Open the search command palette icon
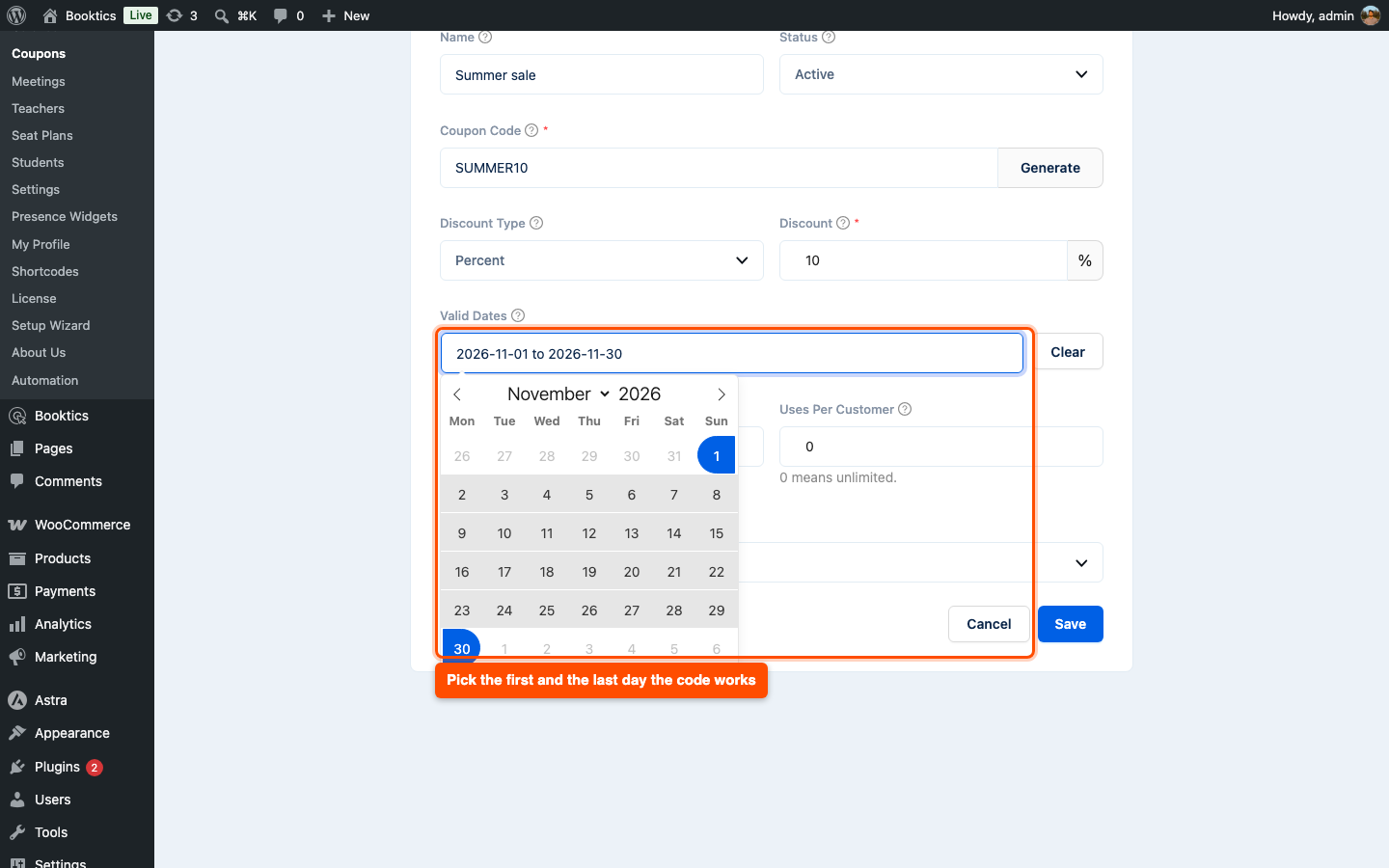 pos(222,15)
